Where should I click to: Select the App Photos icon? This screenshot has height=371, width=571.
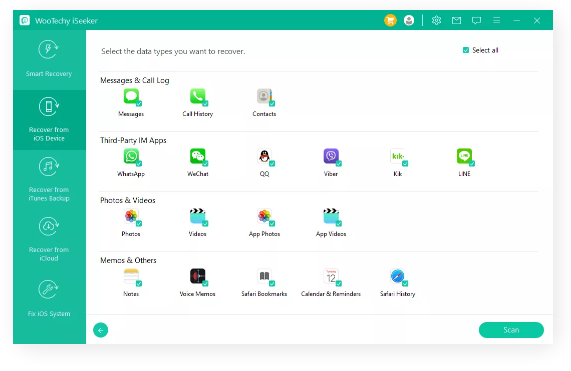pyautogui.click(x=264, y=216)
